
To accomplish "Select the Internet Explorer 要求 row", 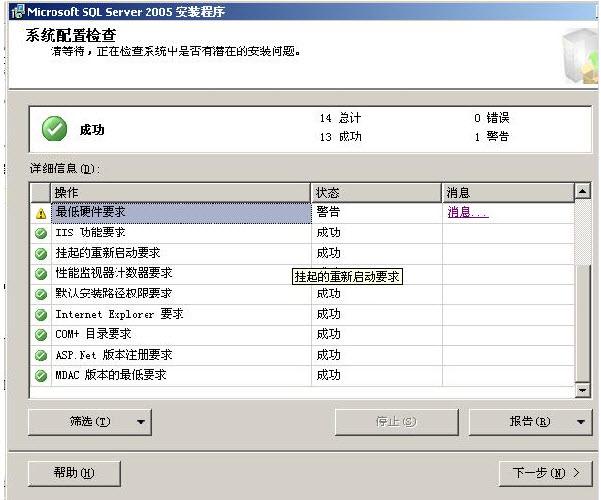I will tap(302, 315).
